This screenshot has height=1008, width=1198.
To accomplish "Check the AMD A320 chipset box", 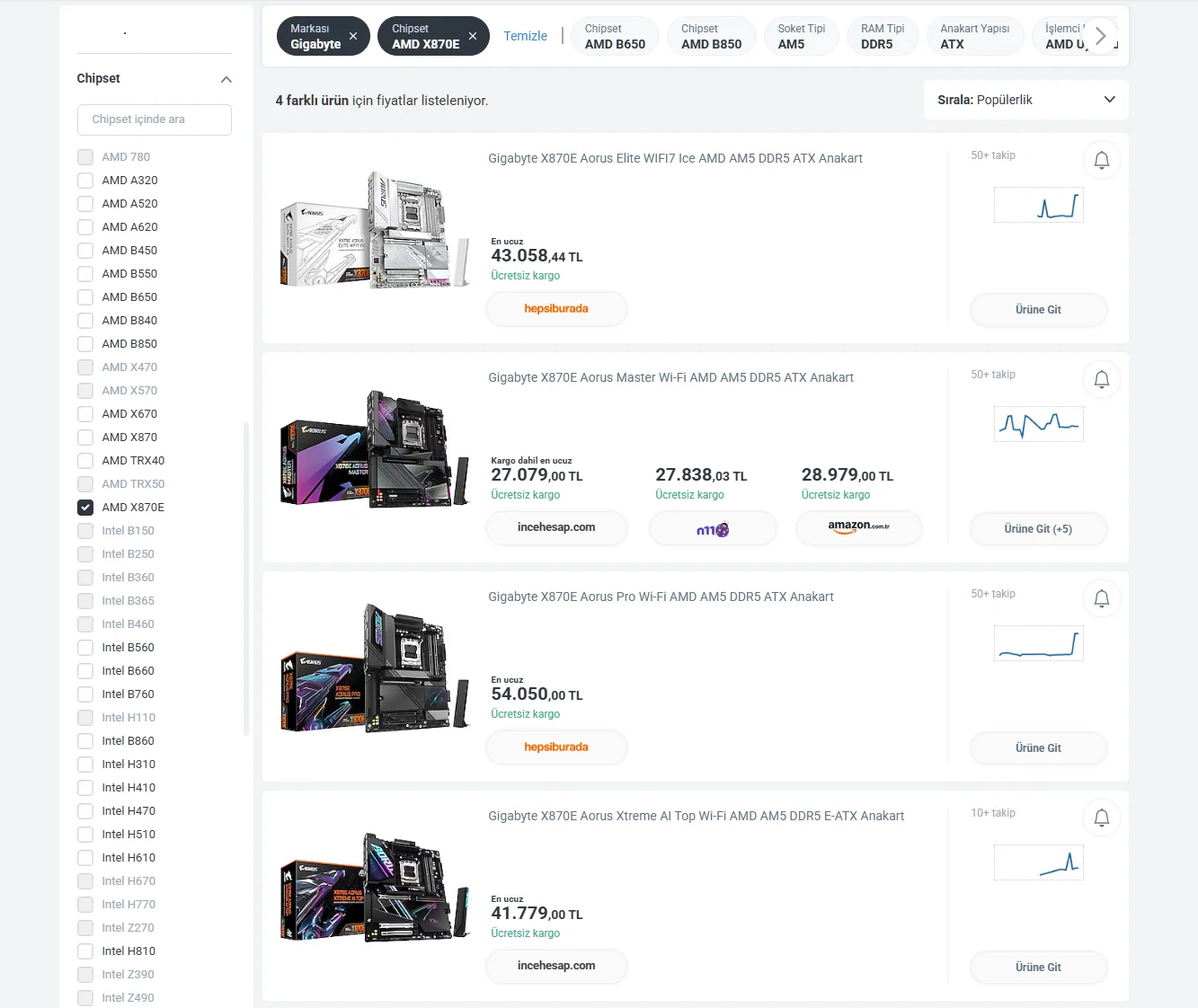I will (x=85, y=181).
